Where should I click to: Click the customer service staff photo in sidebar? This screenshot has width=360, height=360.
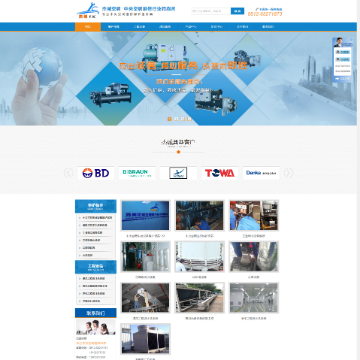pyautogui.click(x=96, y=327)
